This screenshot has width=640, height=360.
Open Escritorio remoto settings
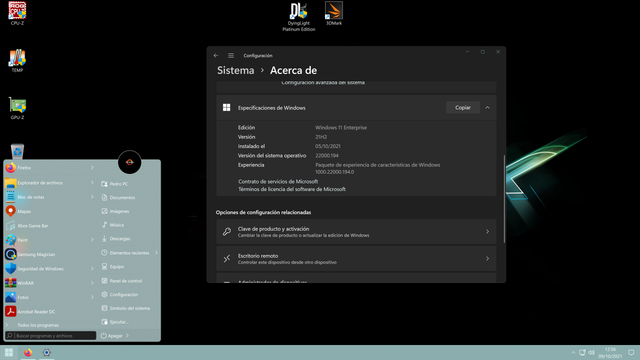pyautogui.click(x=356, y=259)
